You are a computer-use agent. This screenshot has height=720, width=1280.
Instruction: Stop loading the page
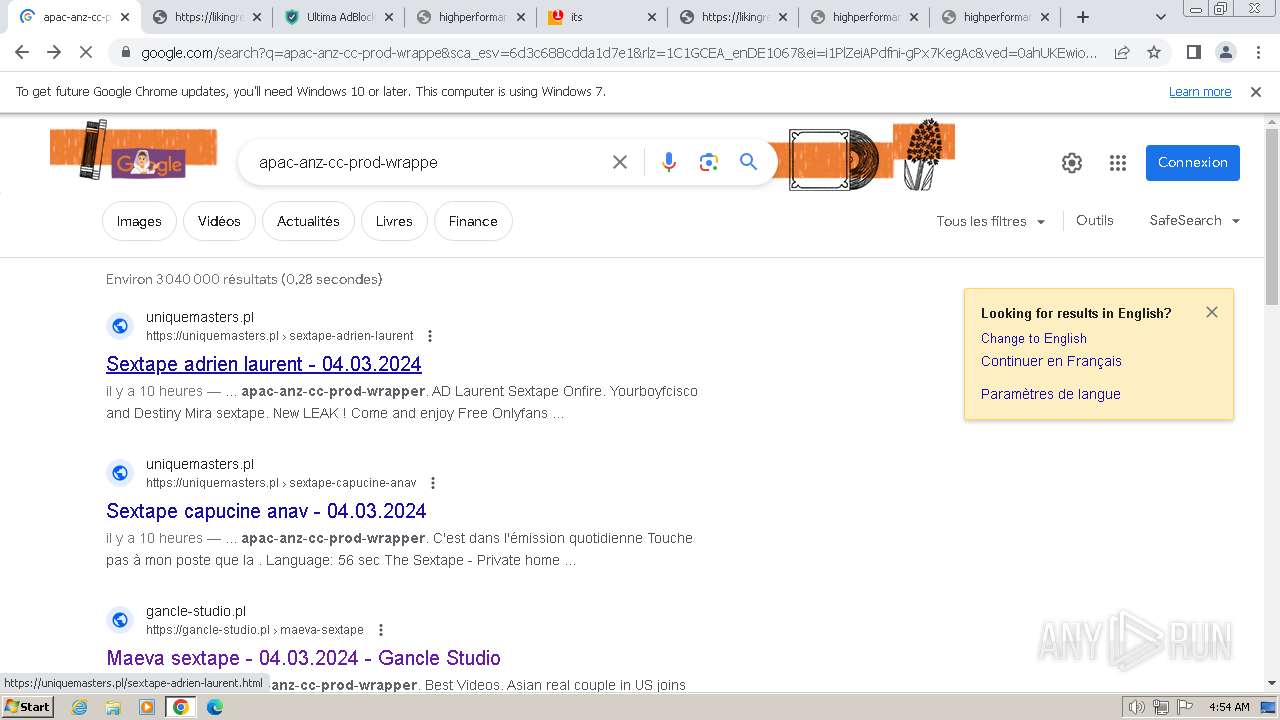click(x=86, y=53)
